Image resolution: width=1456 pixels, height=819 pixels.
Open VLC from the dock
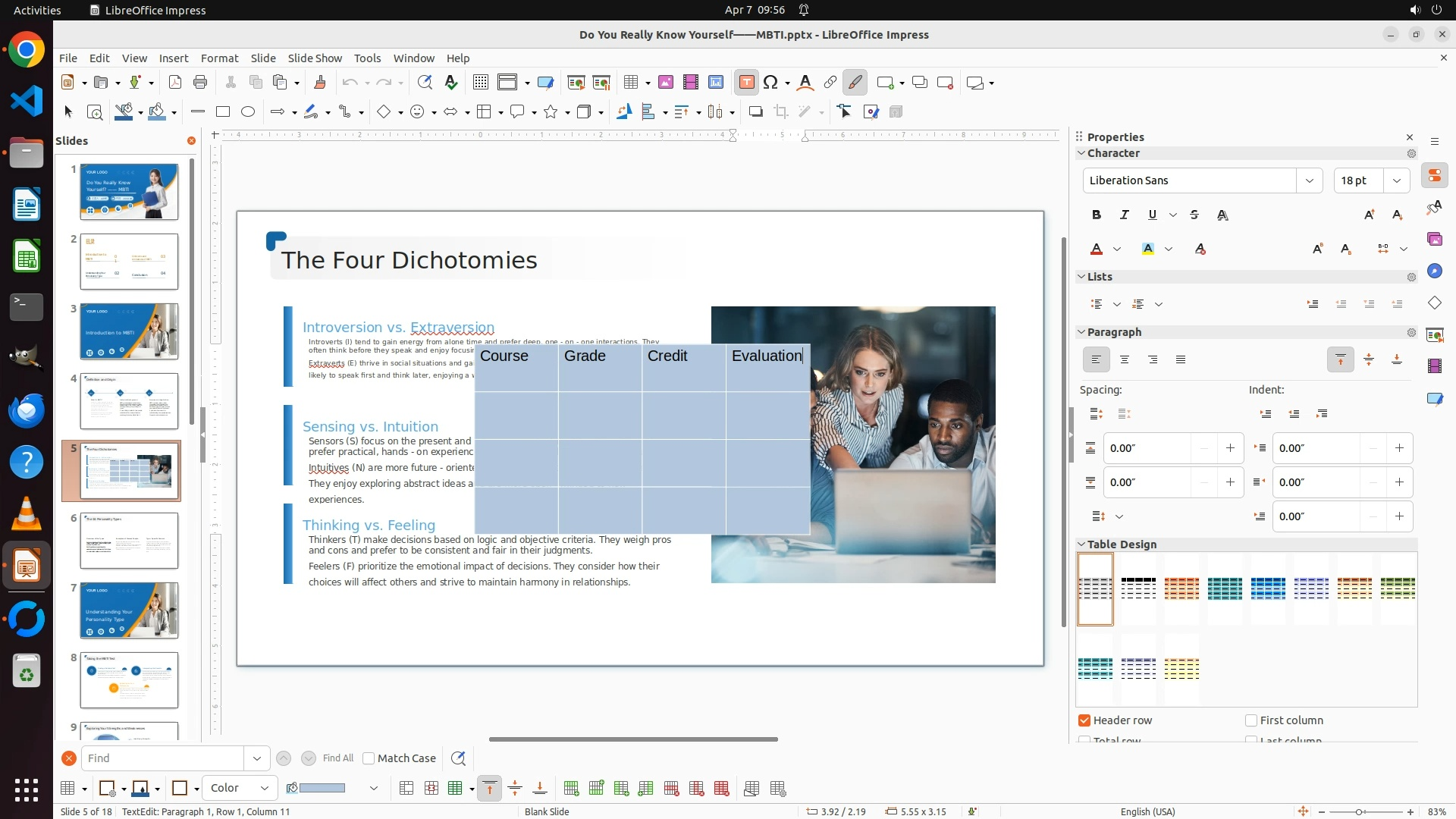tap(27, 513)
